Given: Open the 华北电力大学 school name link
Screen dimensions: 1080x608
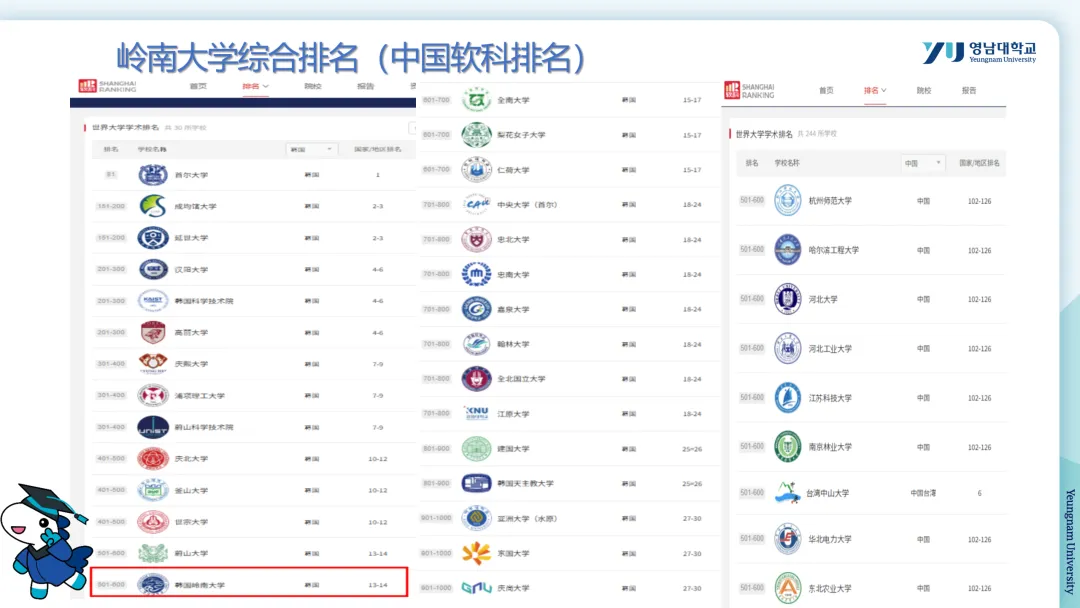Looking at the screenshot, I should (x=829, y=539).
